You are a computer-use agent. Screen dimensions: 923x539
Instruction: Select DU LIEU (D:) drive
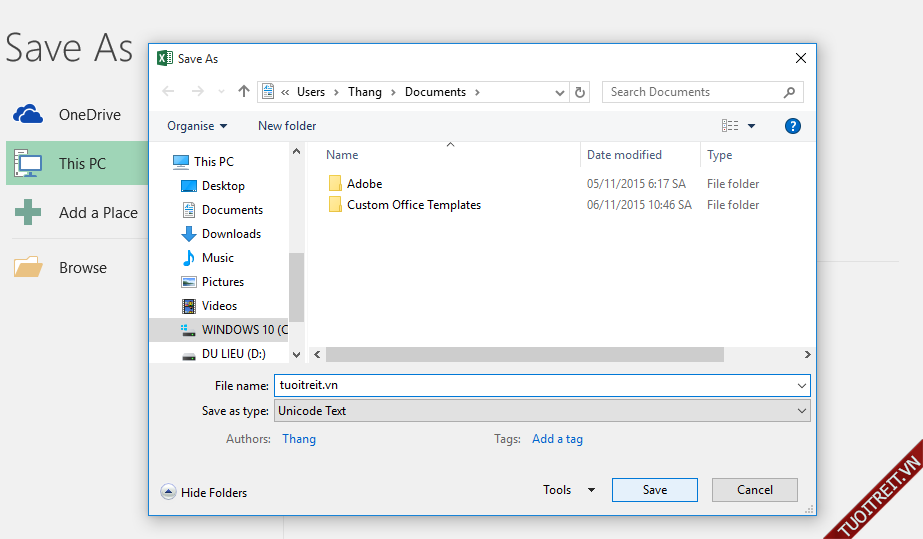point(233,354)
